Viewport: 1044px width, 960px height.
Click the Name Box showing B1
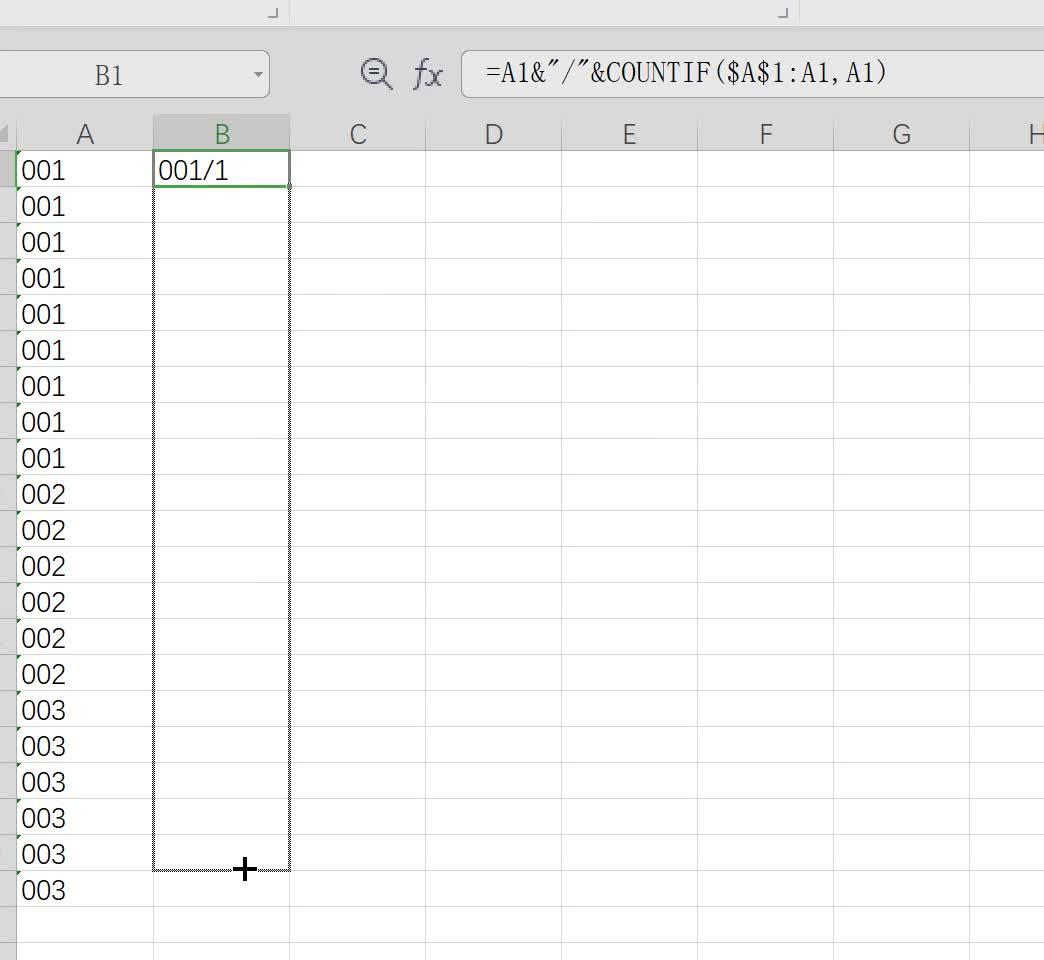133,75
